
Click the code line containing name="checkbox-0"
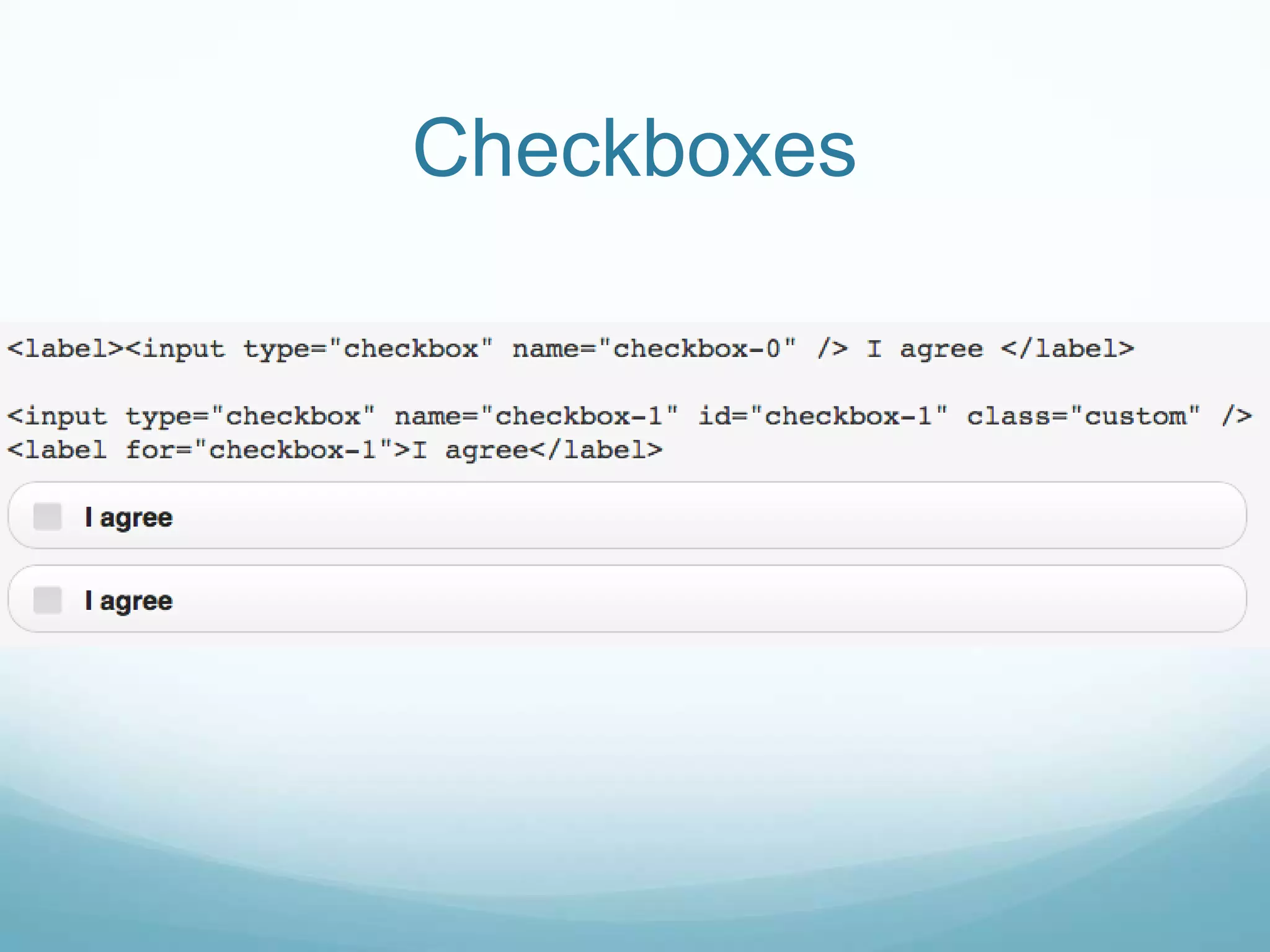[571, 349]
